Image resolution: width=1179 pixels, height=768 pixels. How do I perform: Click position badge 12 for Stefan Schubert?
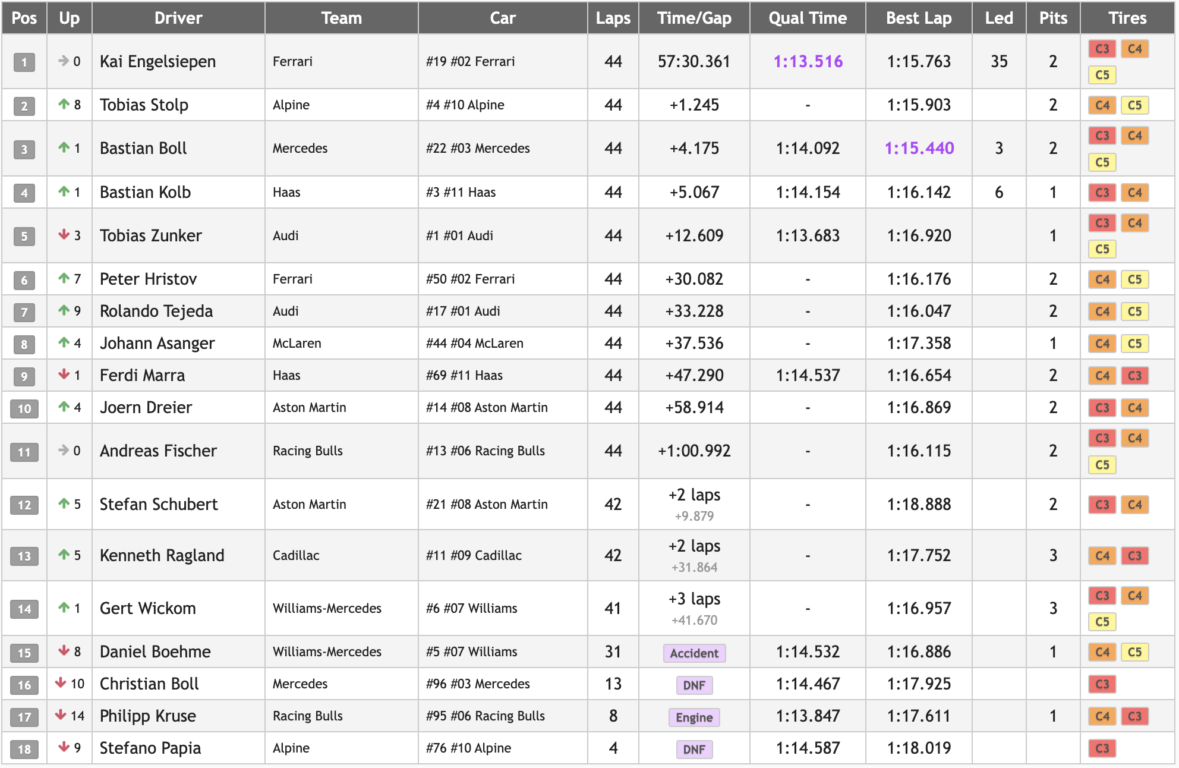tap(24, 505)
